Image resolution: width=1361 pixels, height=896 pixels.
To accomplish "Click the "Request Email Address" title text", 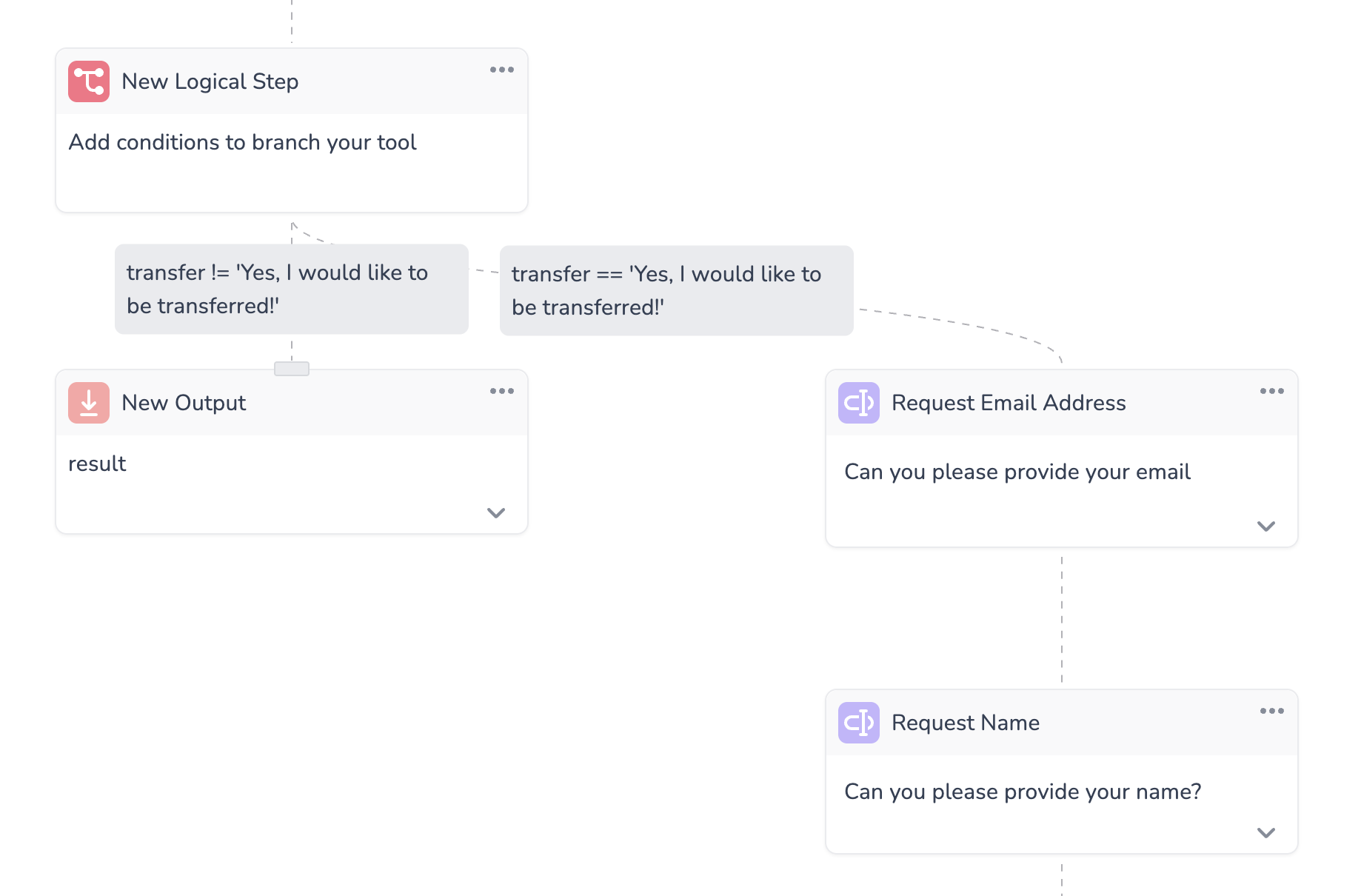I will point(1008,403).
